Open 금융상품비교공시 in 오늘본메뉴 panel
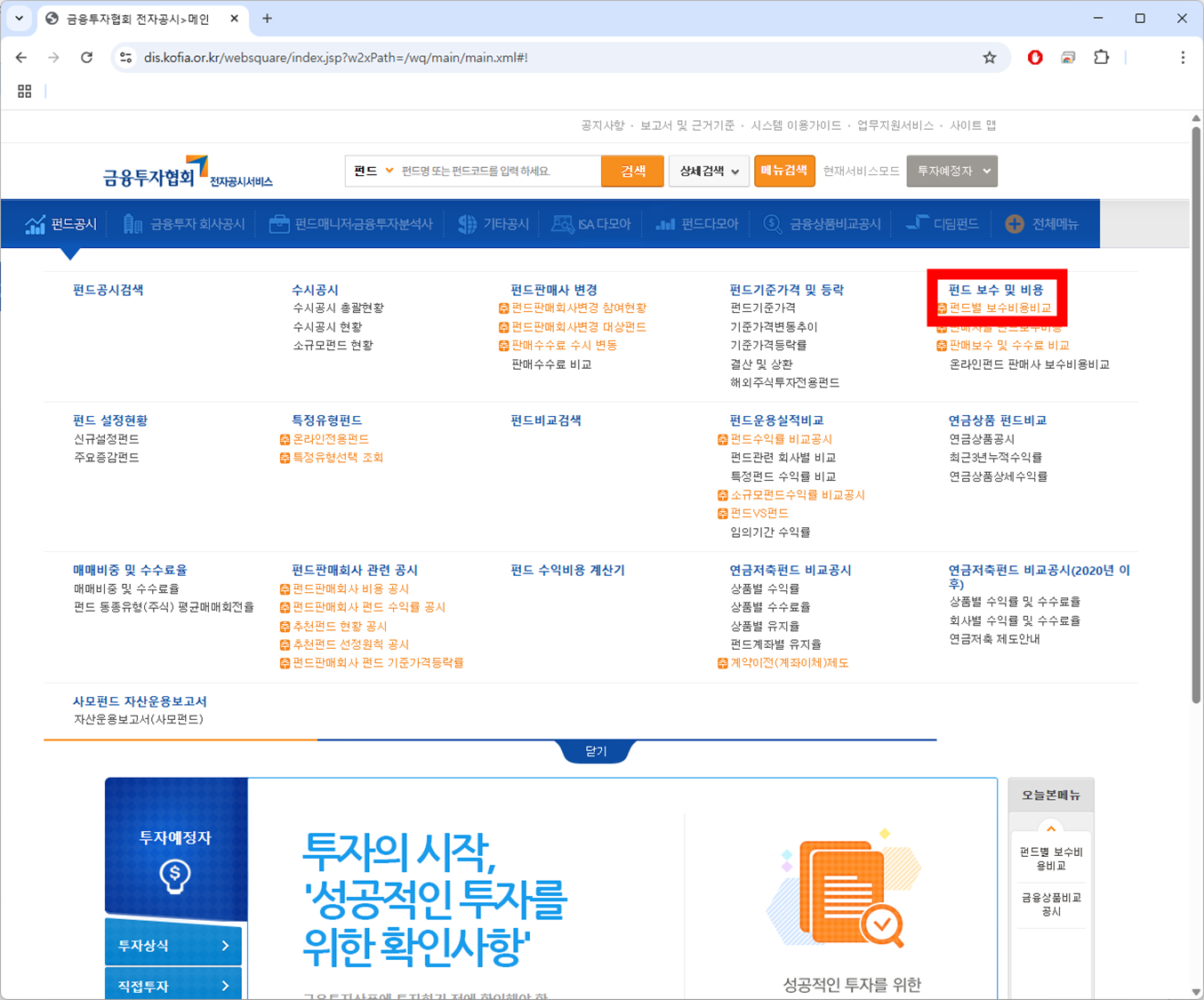 [1051, 905]
